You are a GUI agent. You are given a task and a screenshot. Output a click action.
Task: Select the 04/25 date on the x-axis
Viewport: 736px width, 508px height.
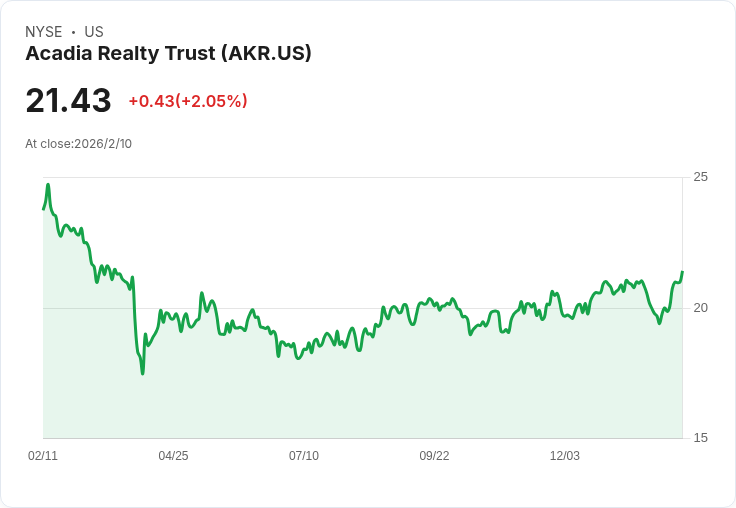pyautogui.click(x=173, y=456)
